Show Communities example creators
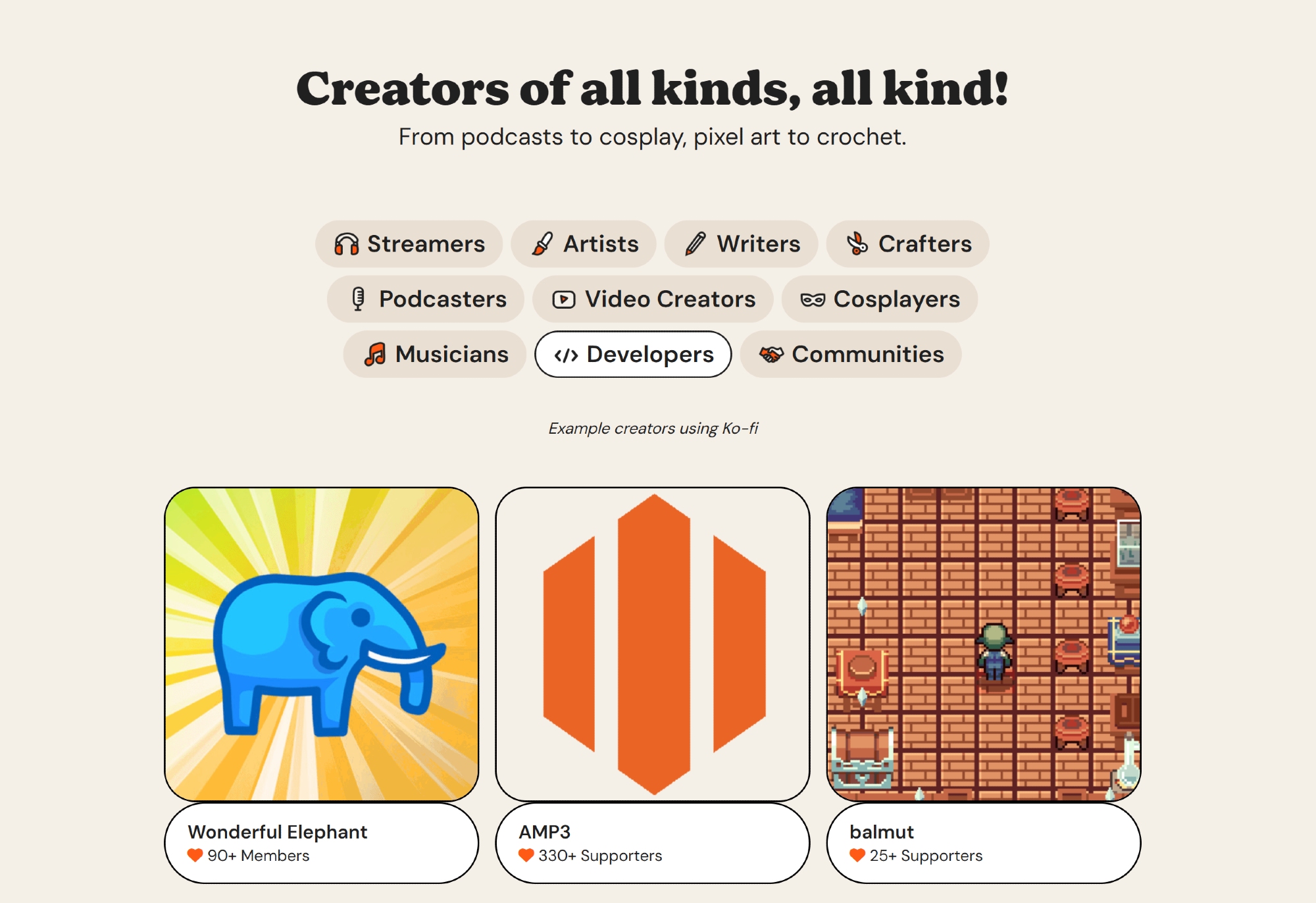The image size is (1316, 903). pyautogui.click(x=850, y=355)
